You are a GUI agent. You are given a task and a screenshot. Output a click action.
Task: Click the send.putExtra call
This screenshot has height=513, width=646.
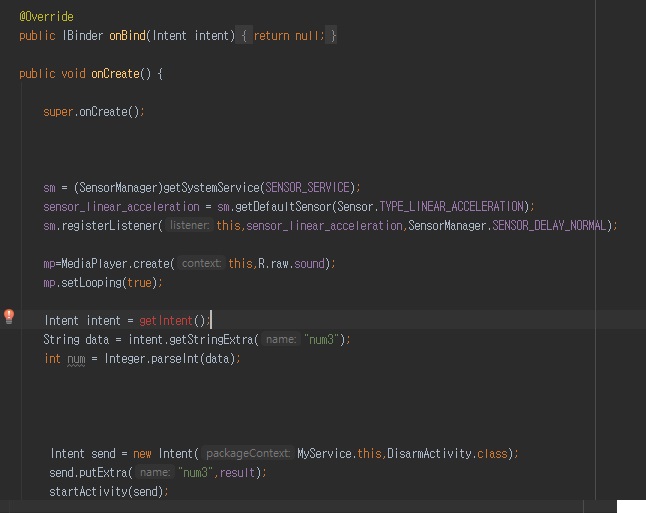click(88, 472)
